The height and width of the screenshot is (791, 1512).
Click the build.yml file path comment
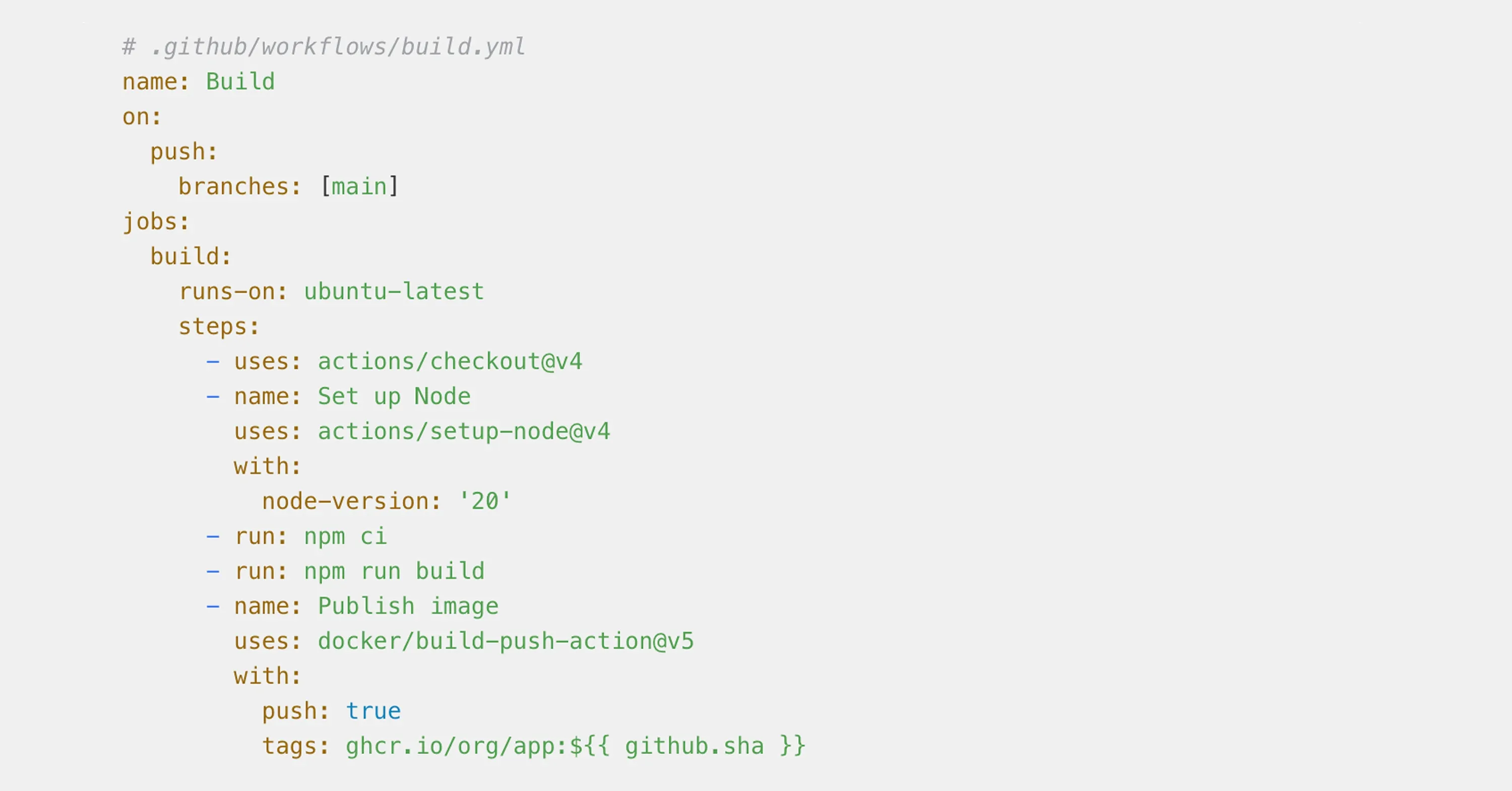tap(324, 47)
